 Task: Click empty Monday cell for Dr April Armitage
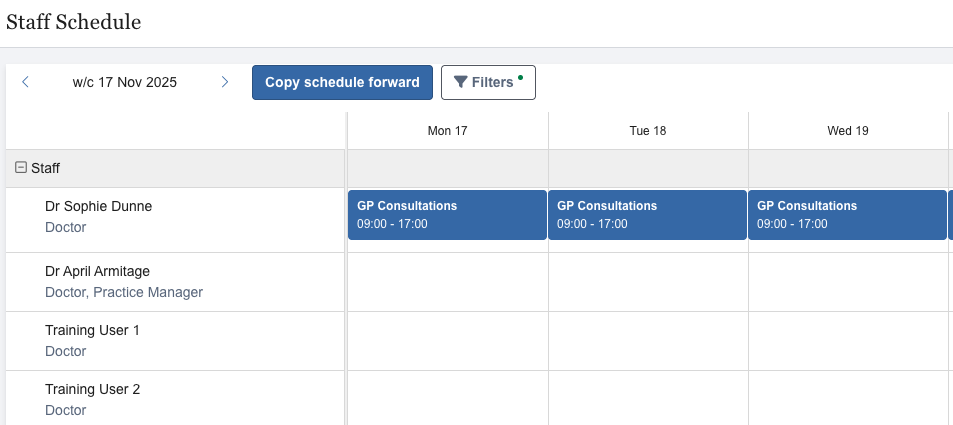point(447,282)
